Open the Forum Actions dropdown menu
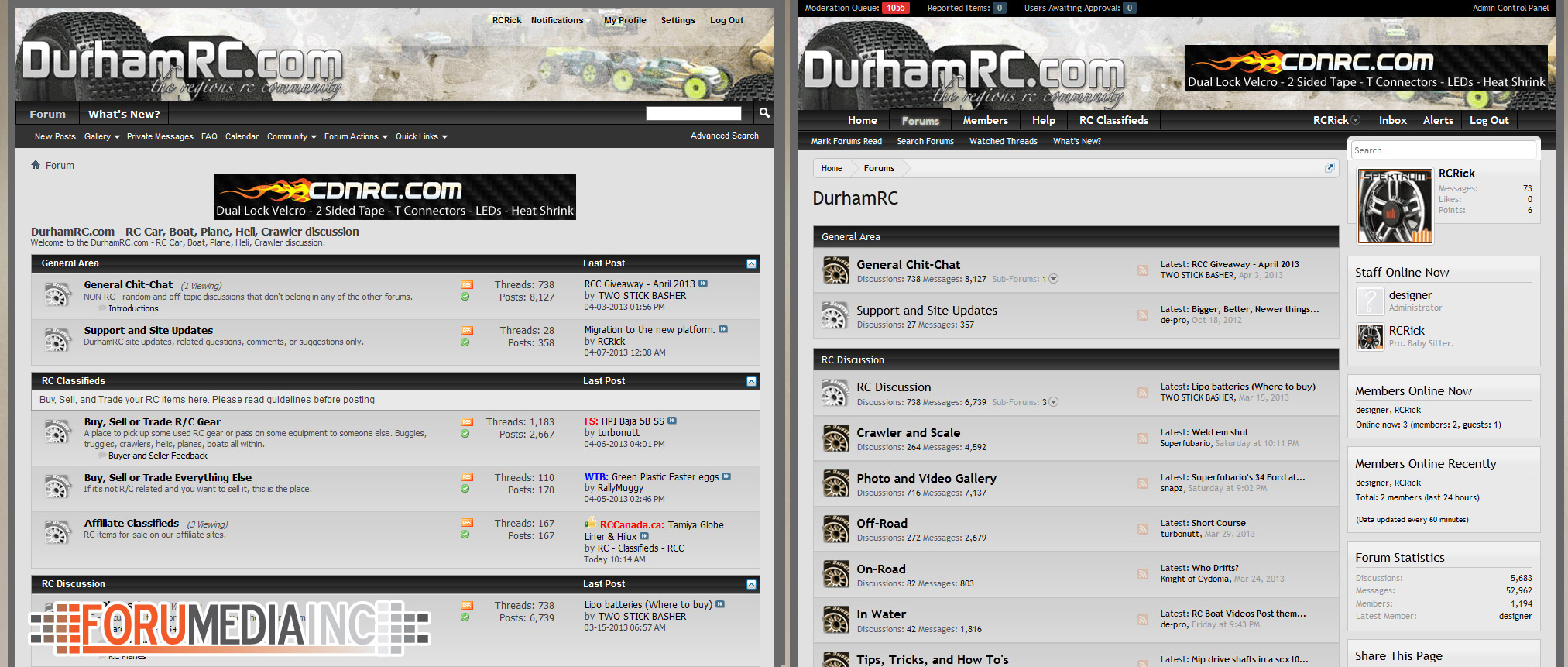The image size is (1568, 667). click(356, 136)
